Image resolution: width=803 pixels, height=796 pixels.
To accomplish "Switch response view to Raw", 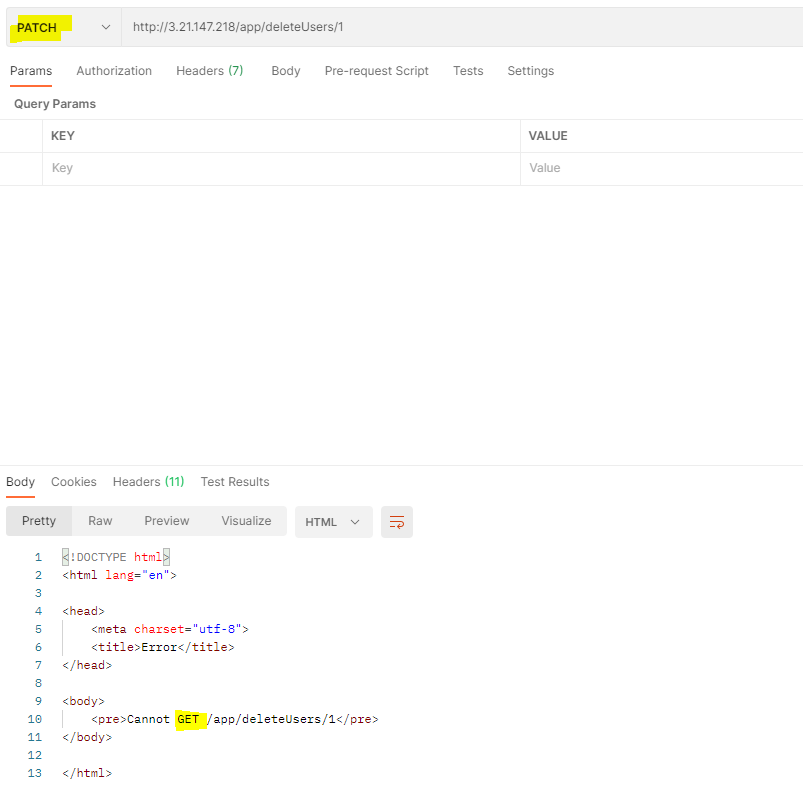I will [x=99, y=520].
